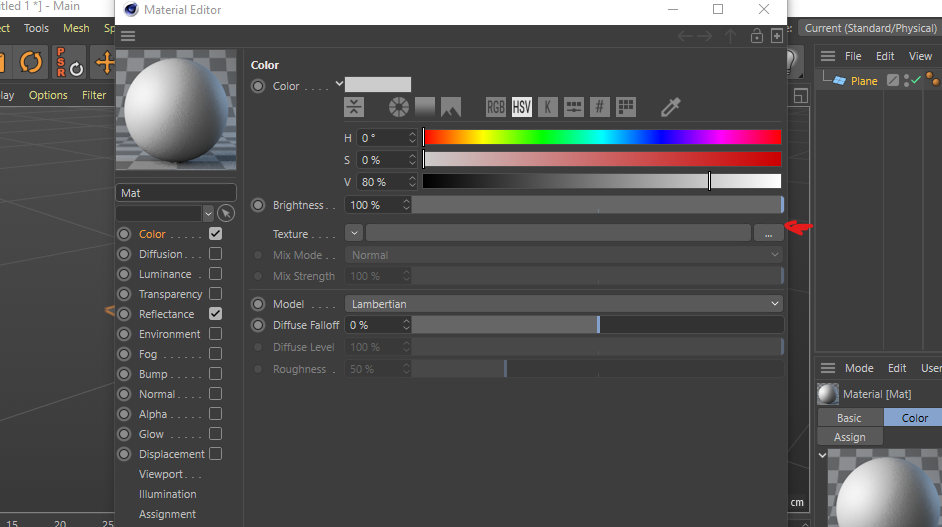The image size is (942, 527).
Task: Activate the eyedropper color picker
Action: (x=670, y=107)
